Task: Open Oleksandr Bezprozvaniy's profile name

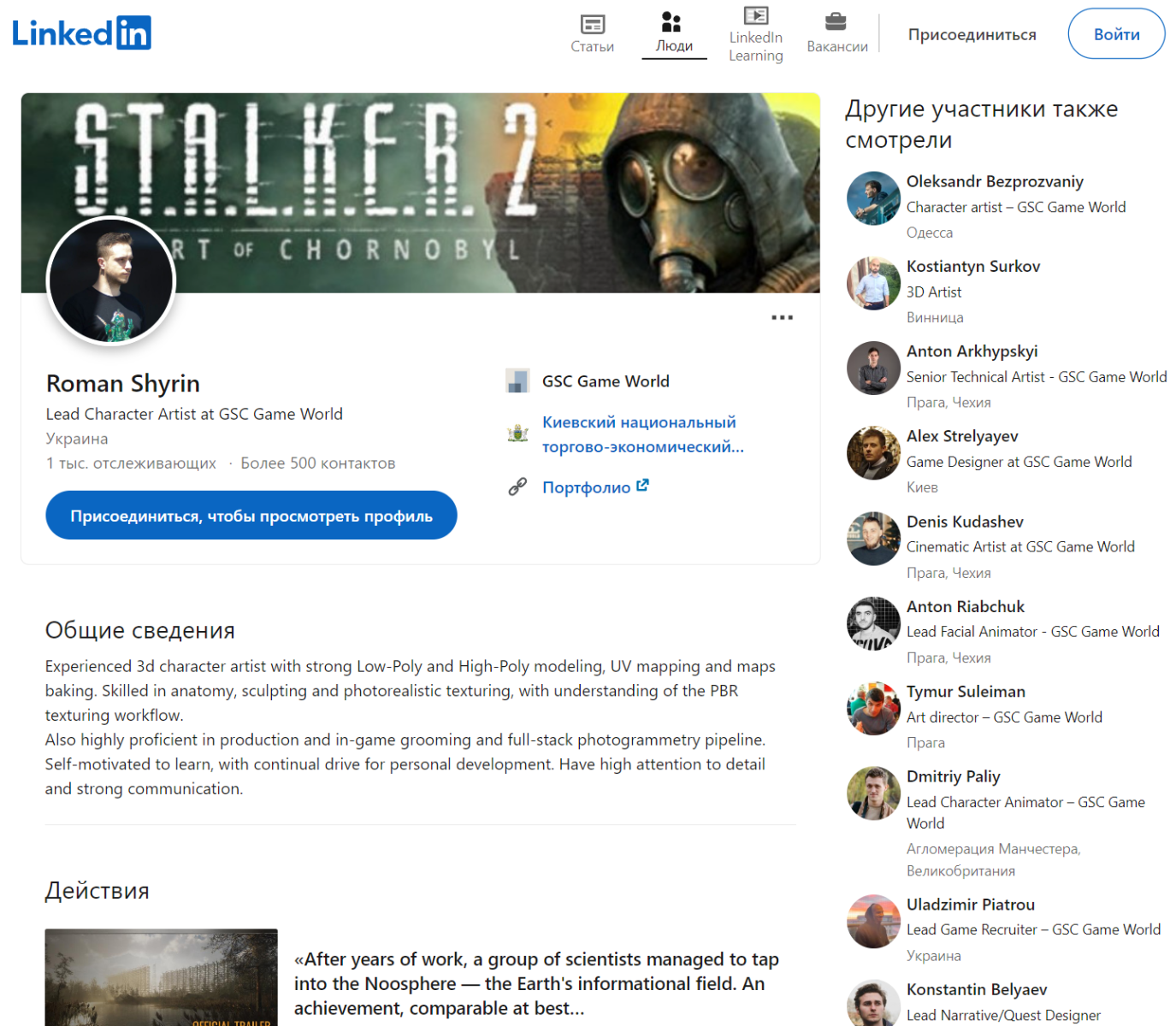Action: (x=995, y=181)
